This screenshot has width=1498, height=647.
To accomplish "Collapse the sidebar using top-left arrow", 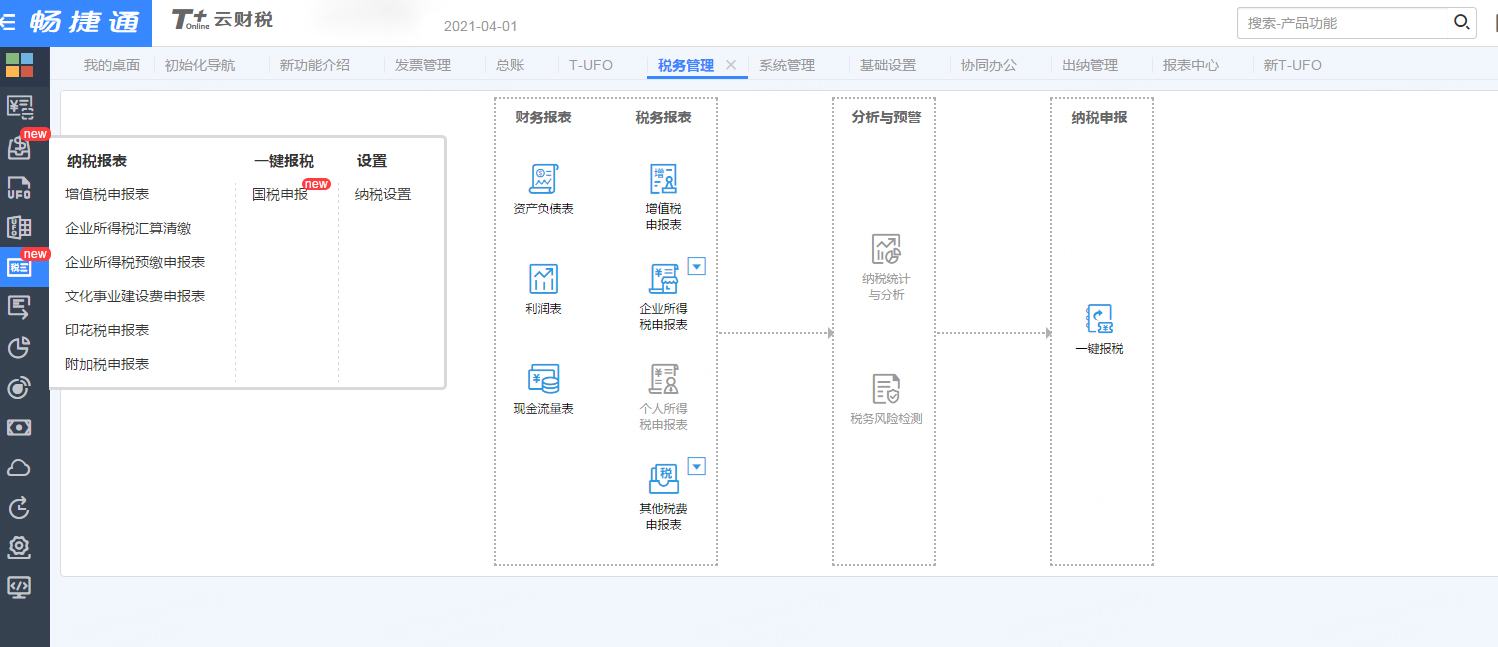I will tap(8, 22).
